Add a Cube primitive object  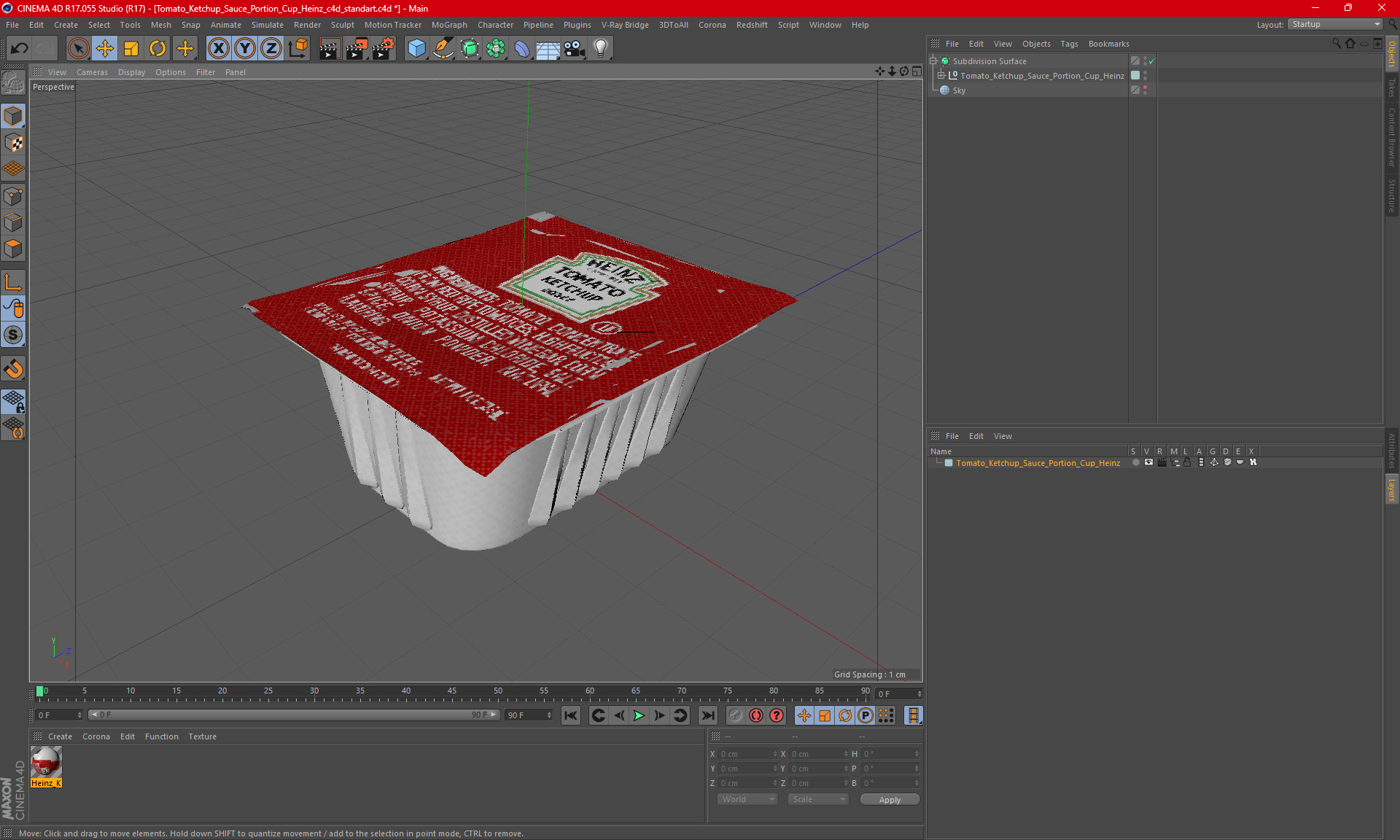(416, 49)
